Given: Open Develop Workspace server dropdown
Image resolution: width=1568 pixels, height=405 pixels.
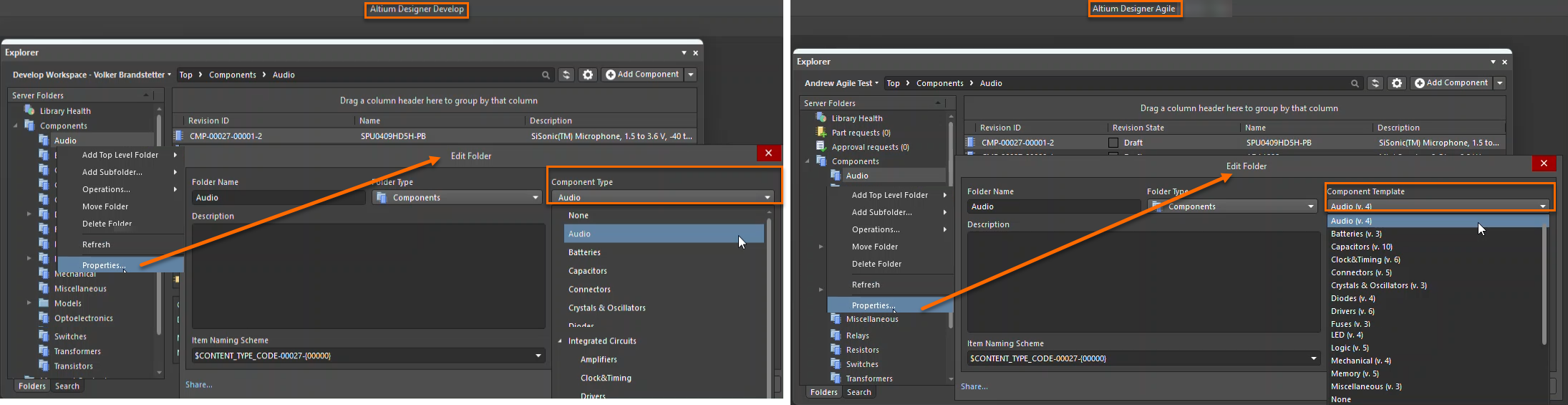Looking at the screenshot, I should point(92,75).
